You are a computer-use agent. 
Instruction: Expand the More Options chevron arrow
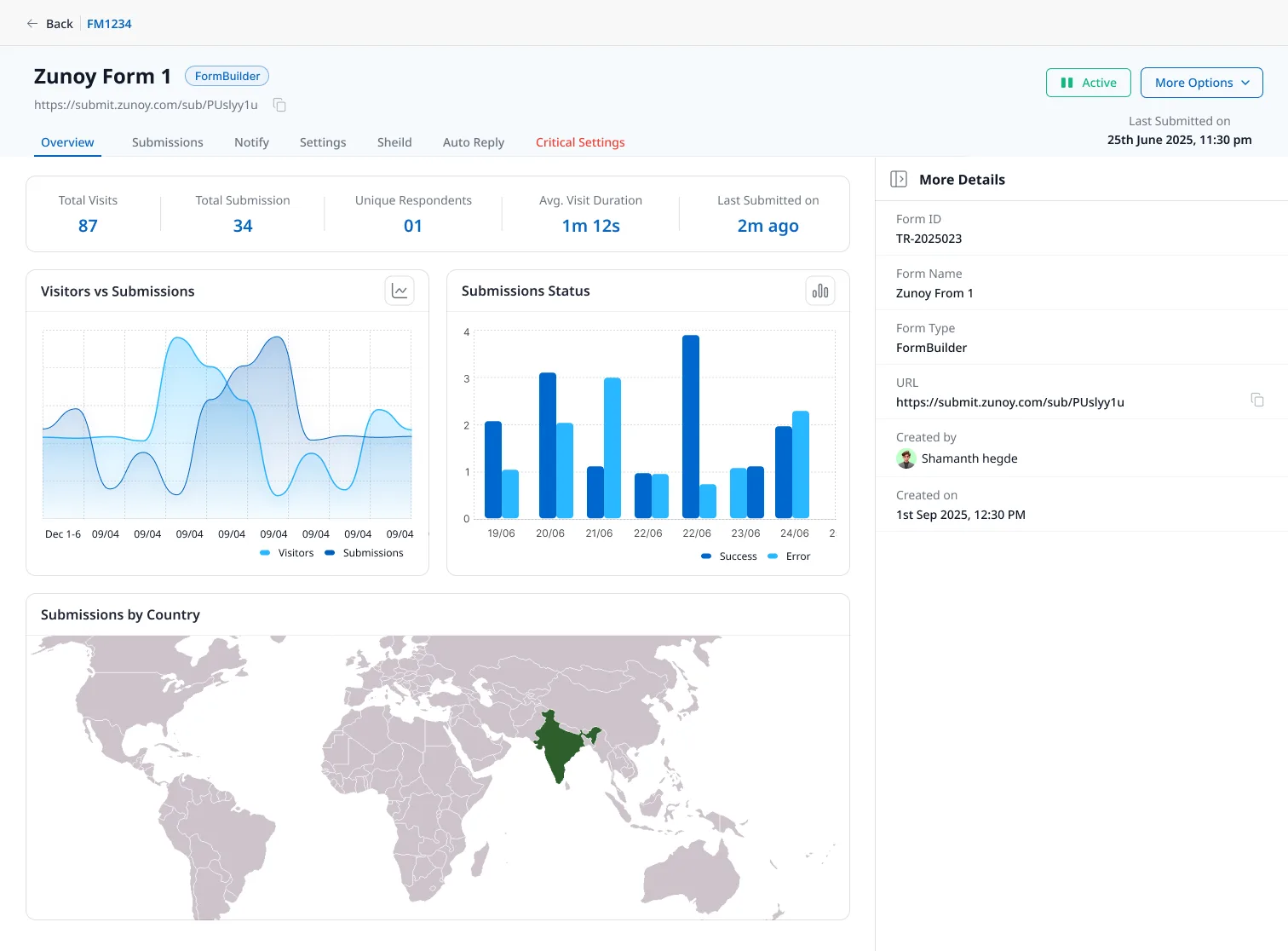click(x=1245, y=83)
